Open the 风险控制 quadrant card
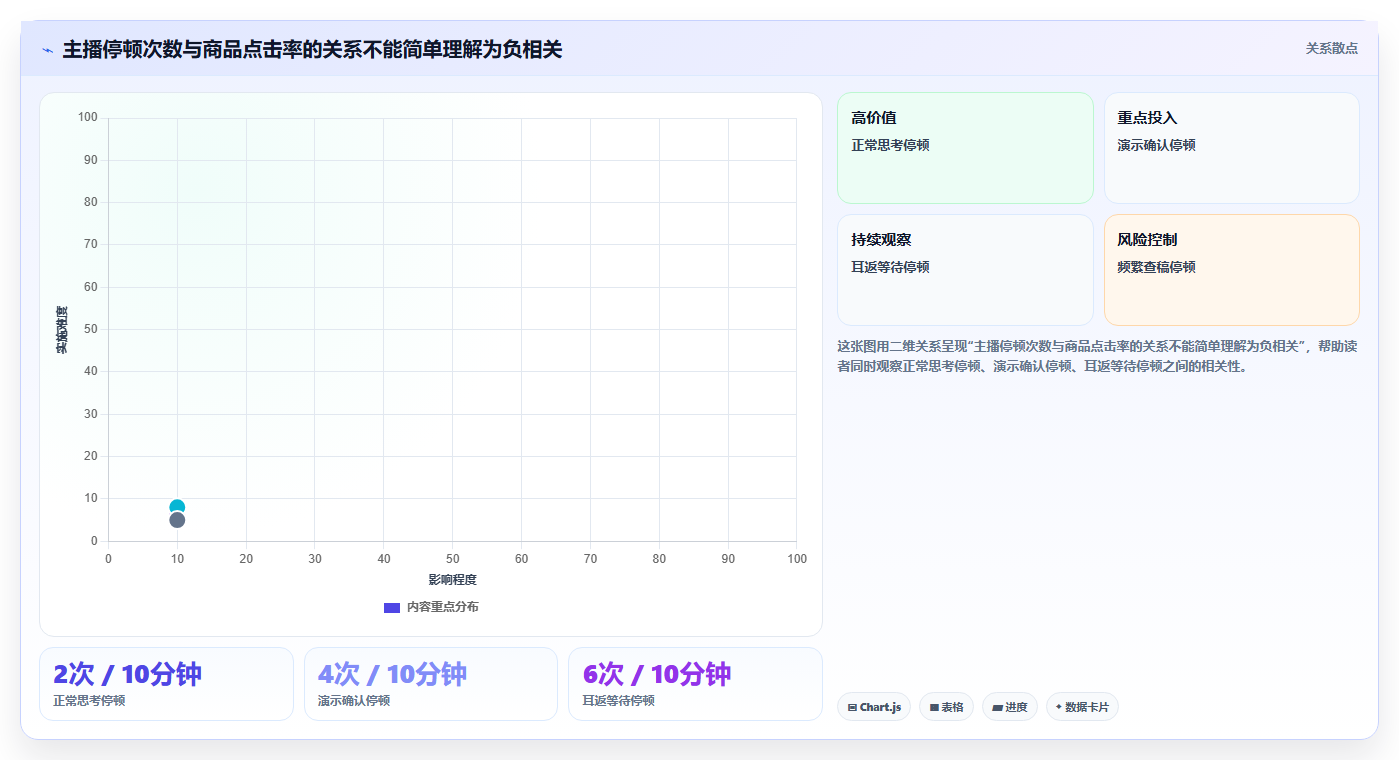 pos(1232,270)
